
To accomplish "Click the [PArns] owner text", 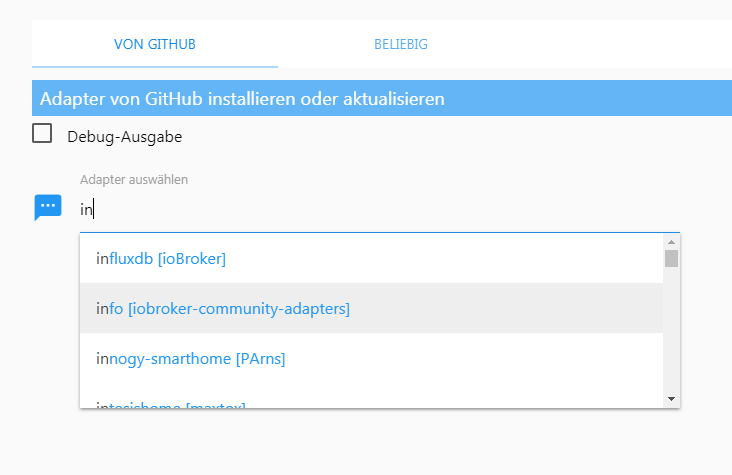I will (260, 358).
